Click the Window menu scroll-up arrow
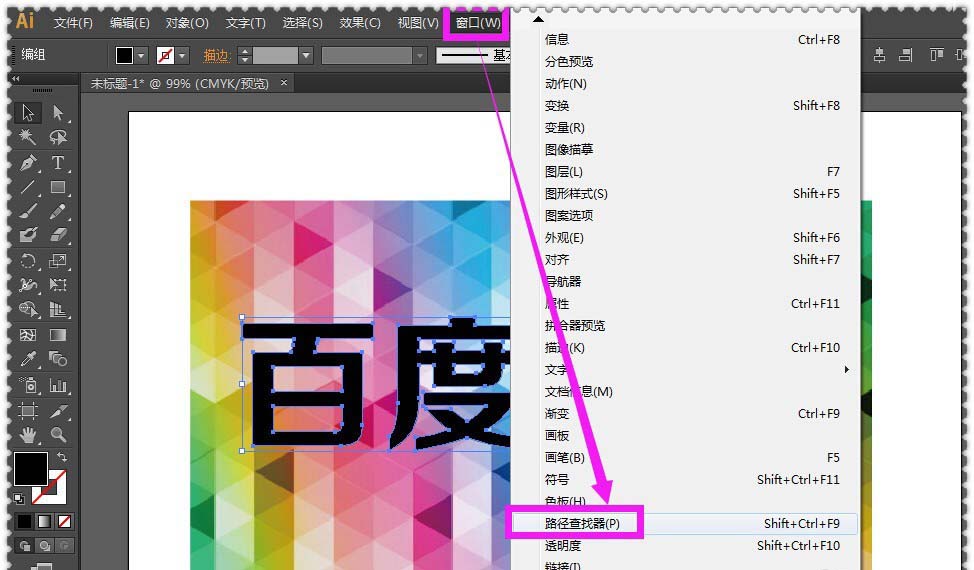Viewport: 974px width, 570px height. point(538,19)
